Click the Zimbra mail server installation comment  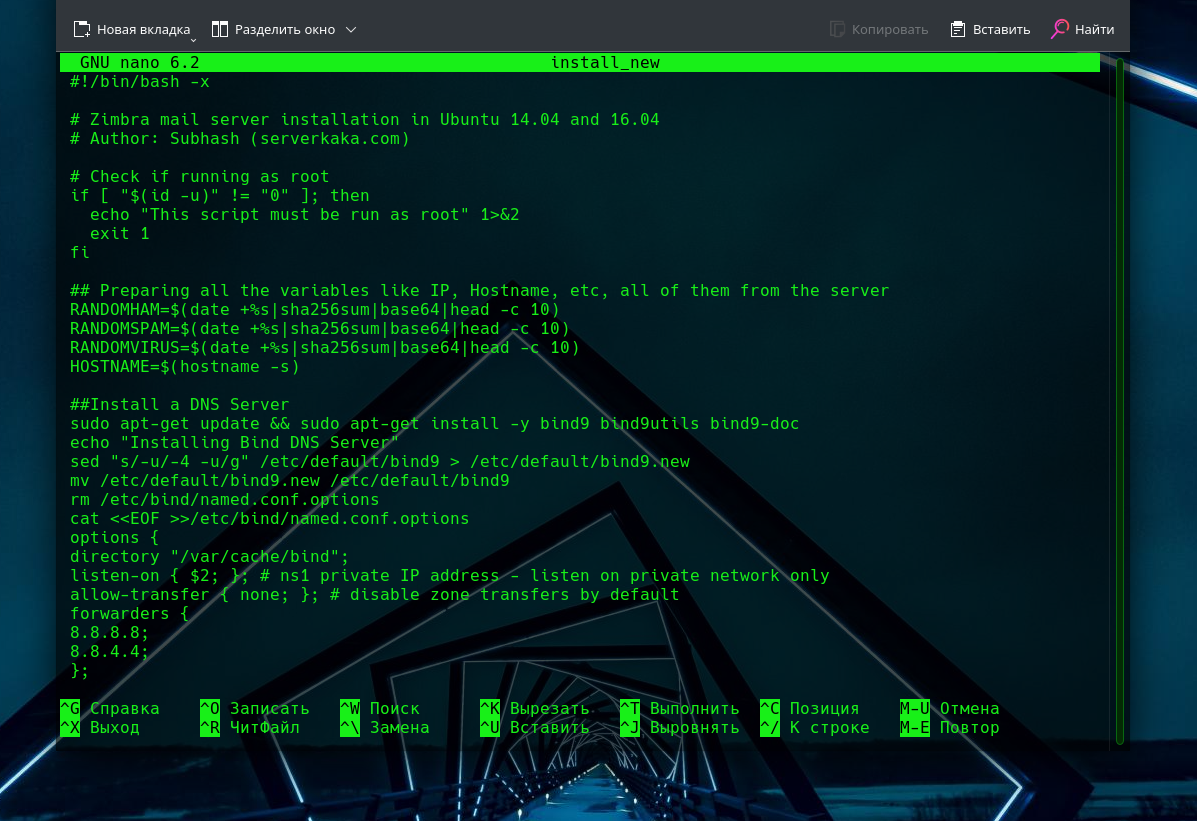(365, 120)
